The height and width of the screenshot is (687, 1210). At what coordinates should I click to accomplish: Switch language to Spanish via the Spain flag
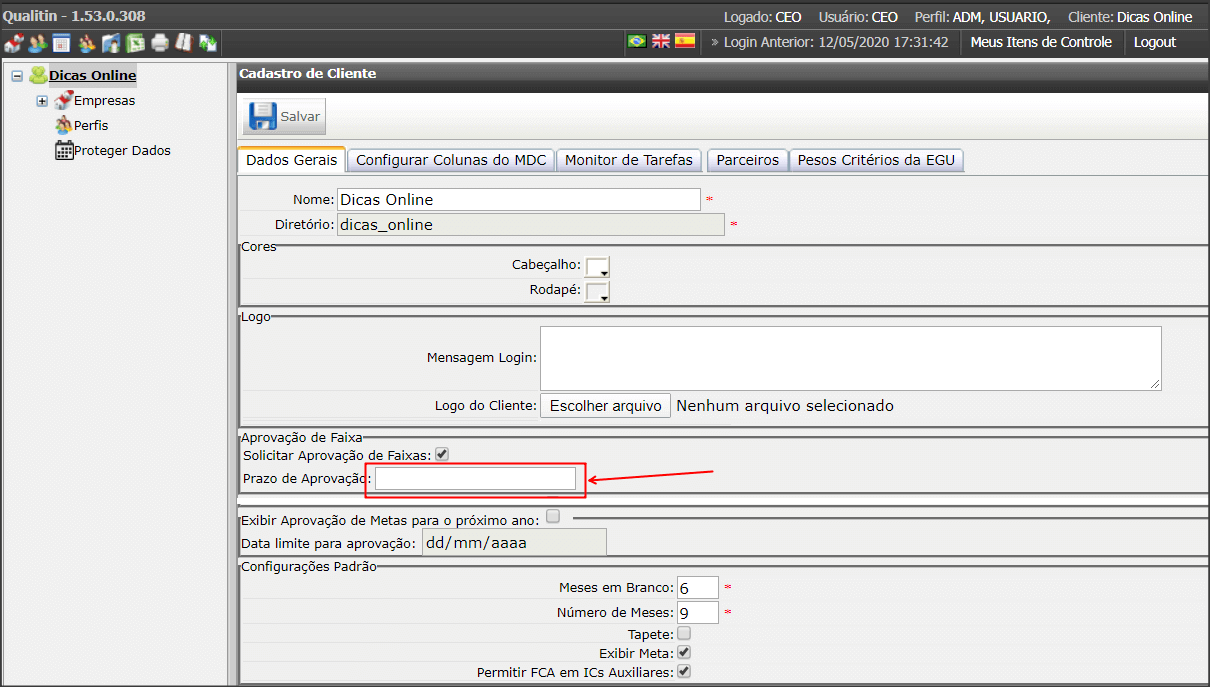pyautogui.click(x=685, y=41)
